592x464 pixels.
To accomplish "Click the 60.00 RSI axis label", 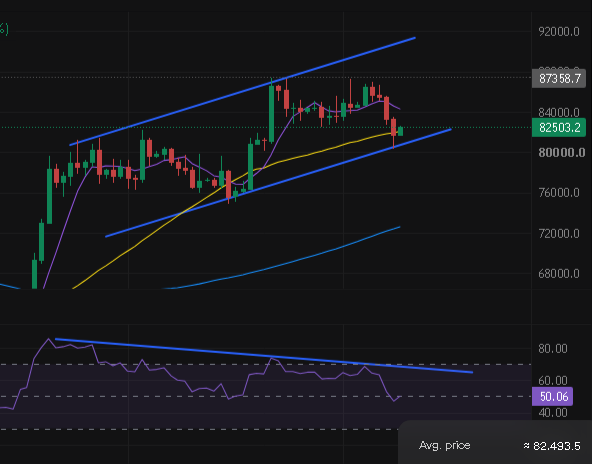I will [553, 381].
